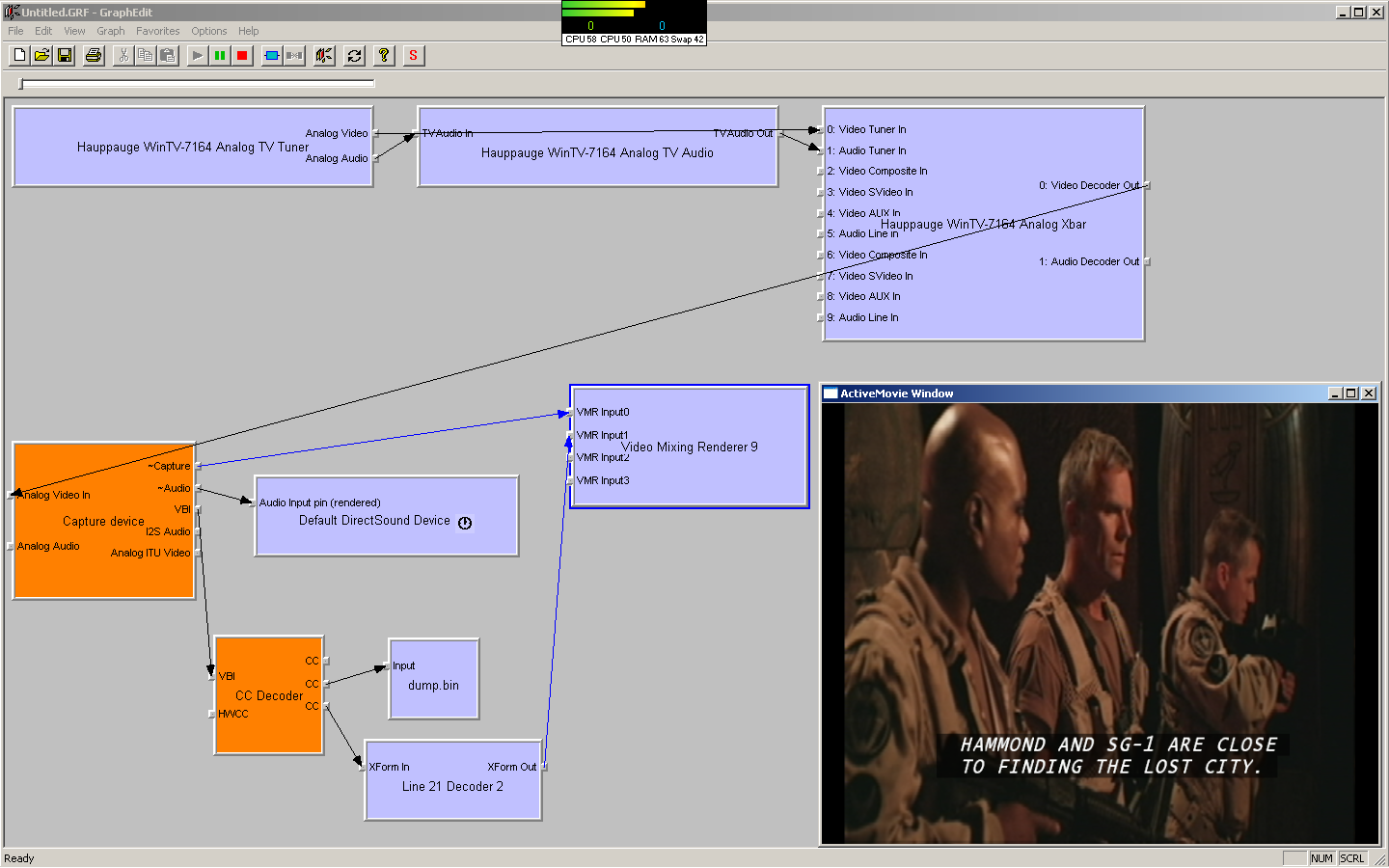The image size is (1389, 868).
Task: Click the Paste clipboard toolbar icon
Action: point(168,55)
